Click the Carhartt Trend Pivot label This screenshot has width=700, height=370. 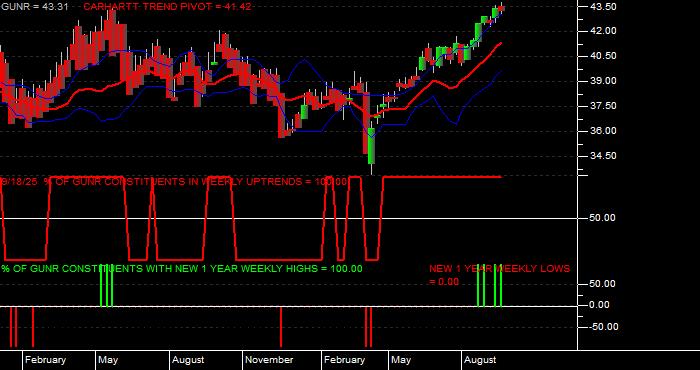click(167, 7)
